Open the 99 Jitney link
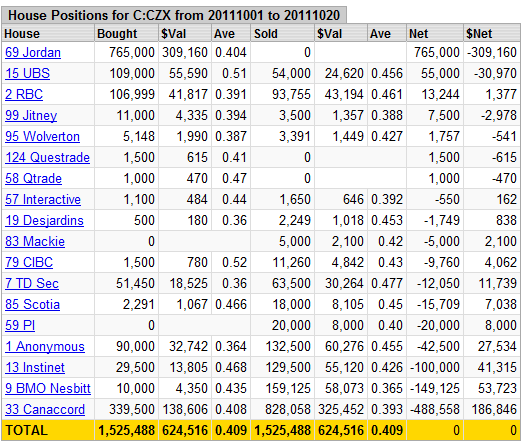This screenshot has width=526, height=445. tap(31, 116)
